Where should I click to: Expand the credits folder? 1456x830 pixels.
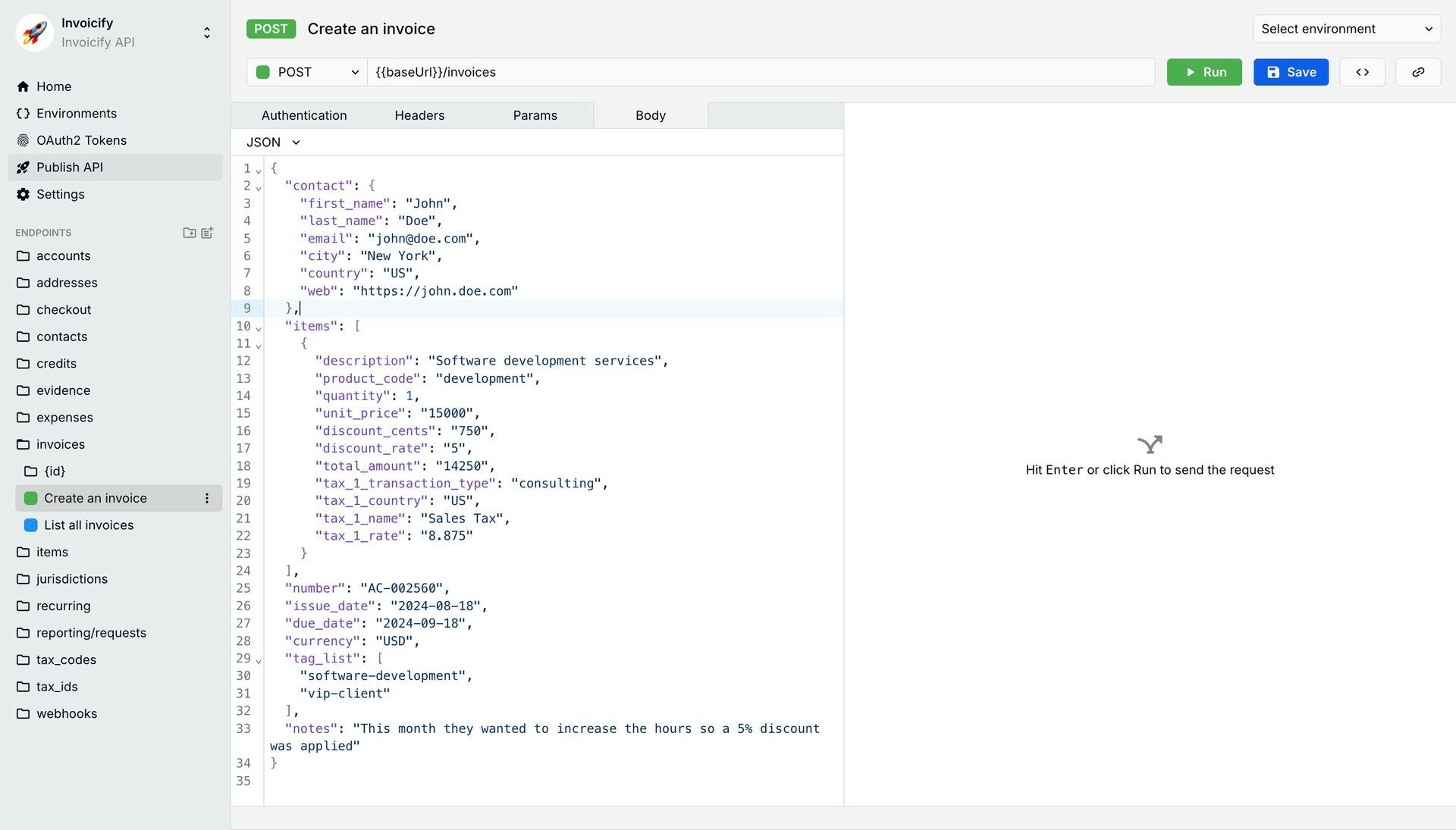click(115, 364)
